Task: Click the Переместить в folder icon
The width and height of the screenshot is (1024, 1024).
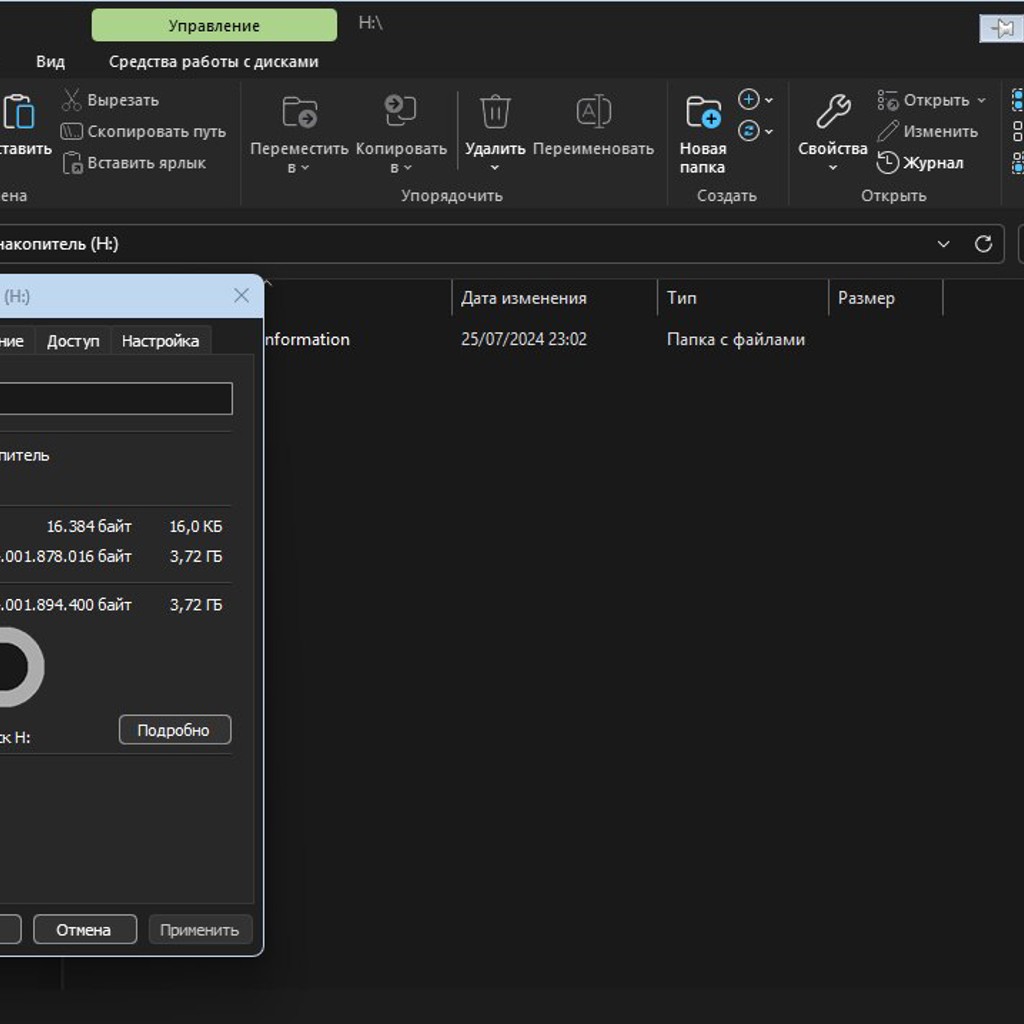Action: point(299,111)
